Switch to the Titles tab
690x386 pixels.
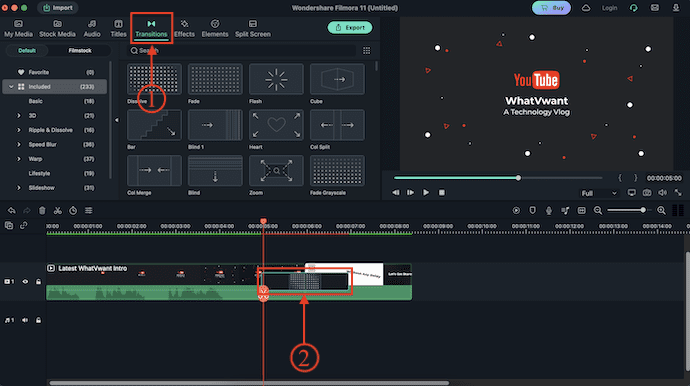click(118, 29)
